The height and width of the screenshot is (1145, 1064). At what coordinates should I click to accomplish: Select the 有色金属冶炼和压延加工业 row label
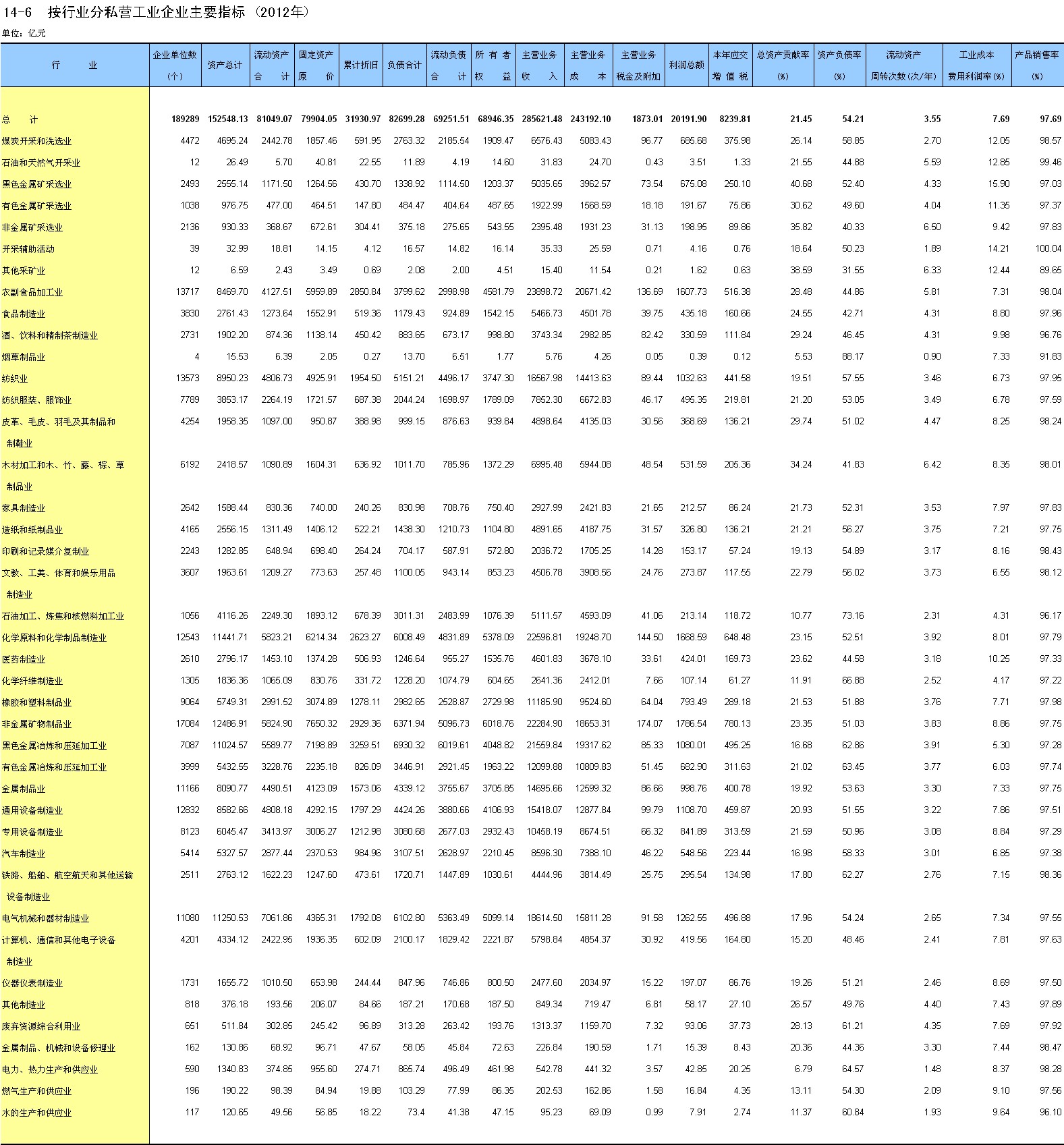pos(54,767)
